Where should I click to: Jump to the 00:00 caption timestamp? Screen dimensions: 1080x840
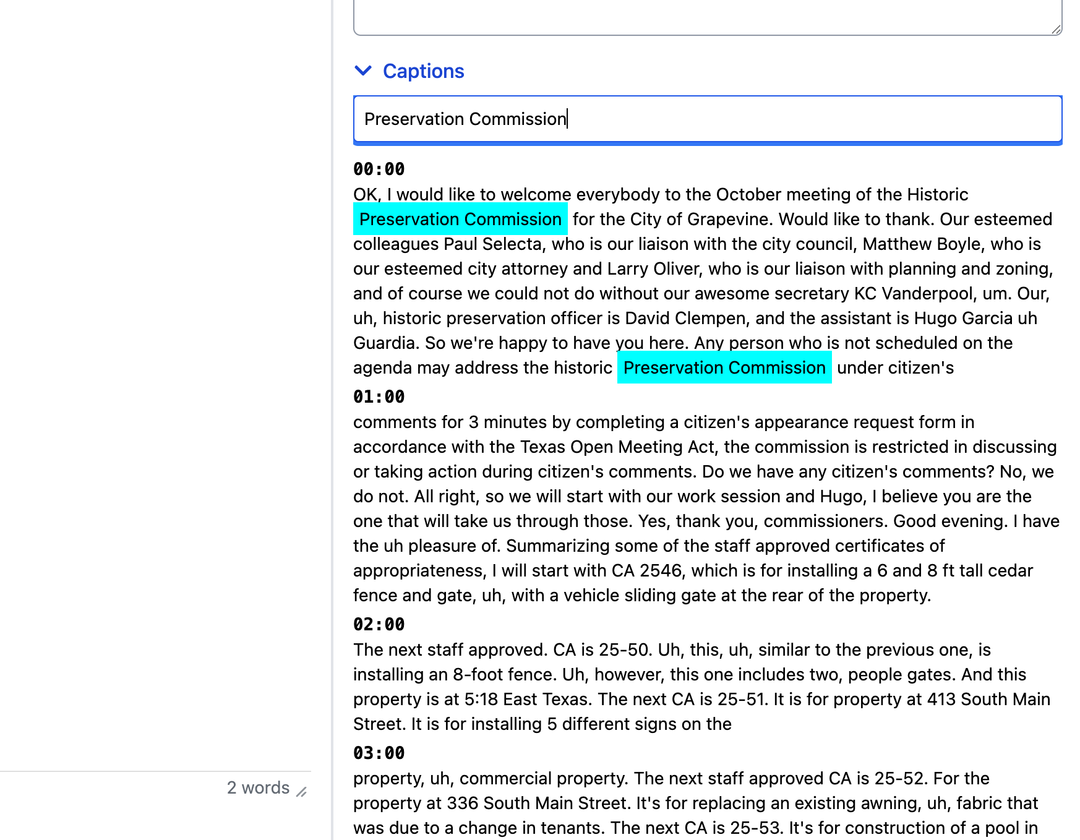[379, 169]
